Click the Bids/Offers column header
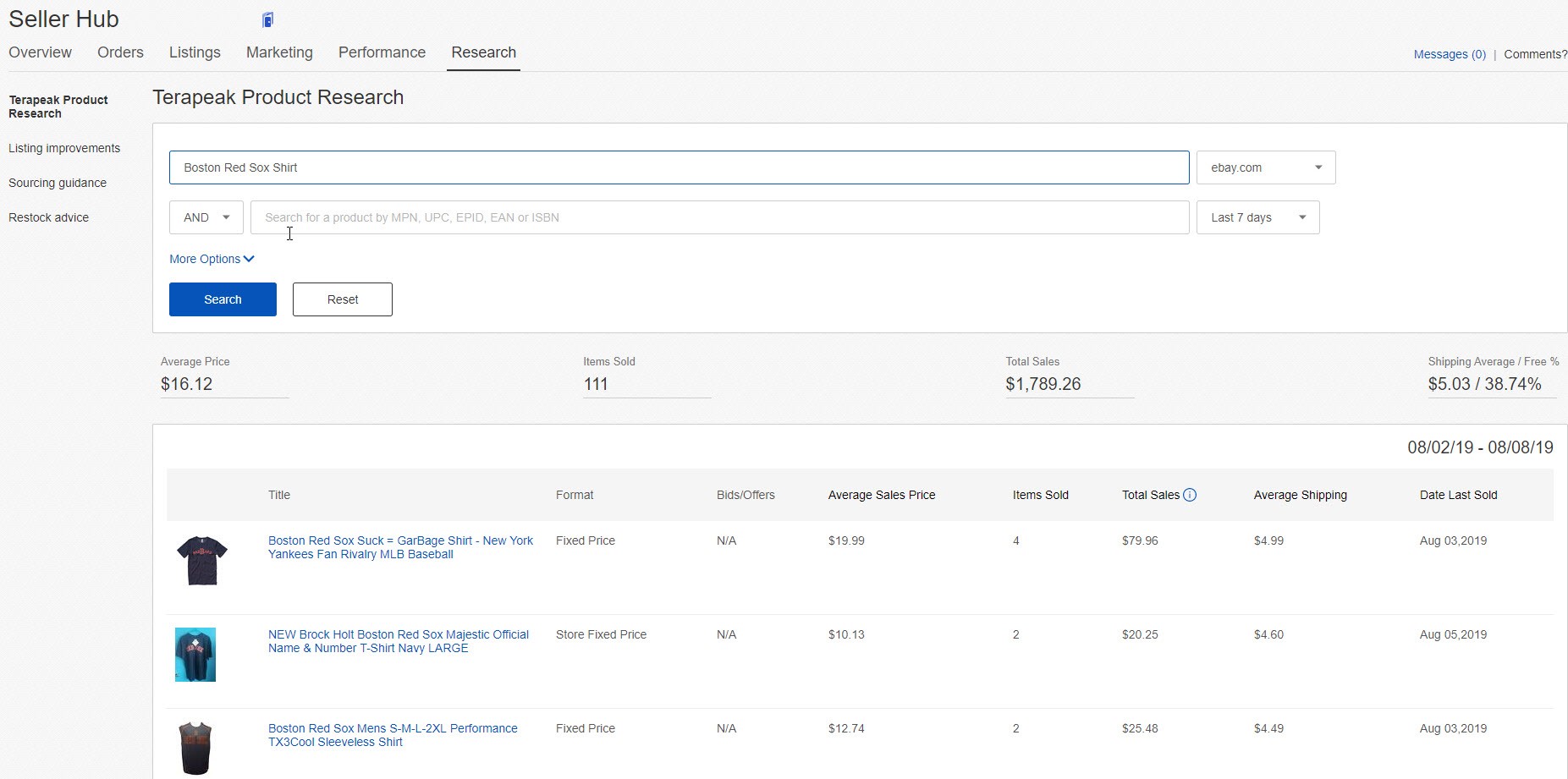This screenshot has height=779, width=1568. pyautogui.click(x=745, y=495)
